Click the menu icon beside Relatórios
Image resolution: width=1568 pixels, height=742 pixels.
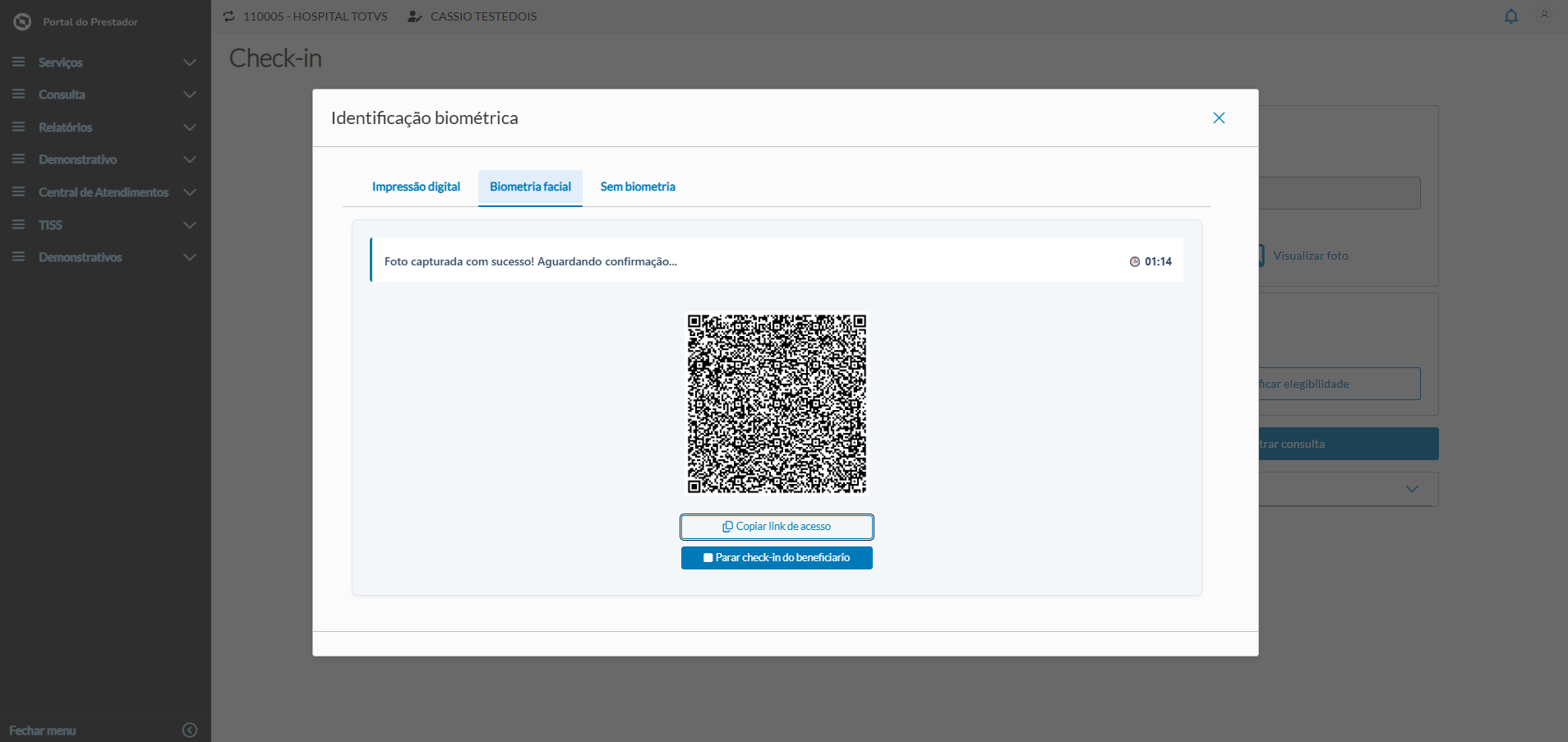[18, 127]
